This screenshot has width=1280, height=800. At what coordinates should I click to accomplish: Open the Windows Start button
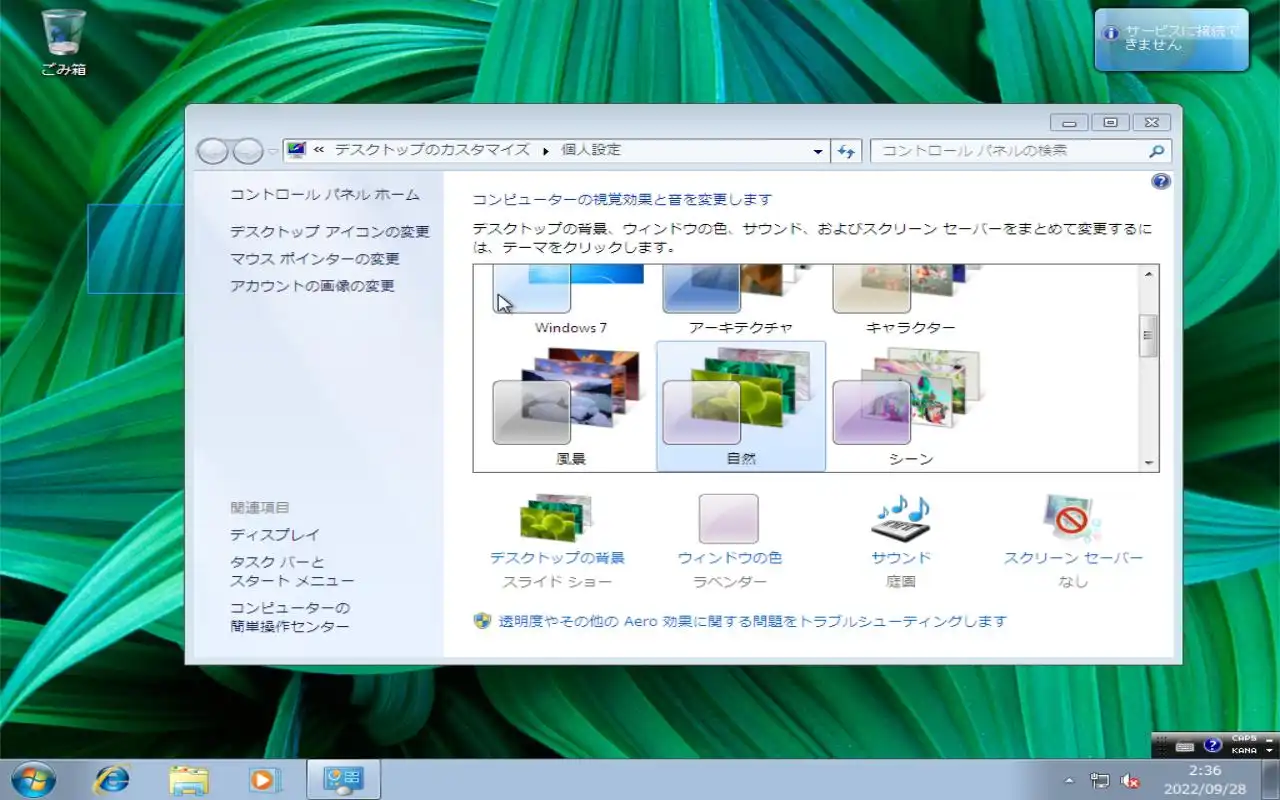click(32, 779)
